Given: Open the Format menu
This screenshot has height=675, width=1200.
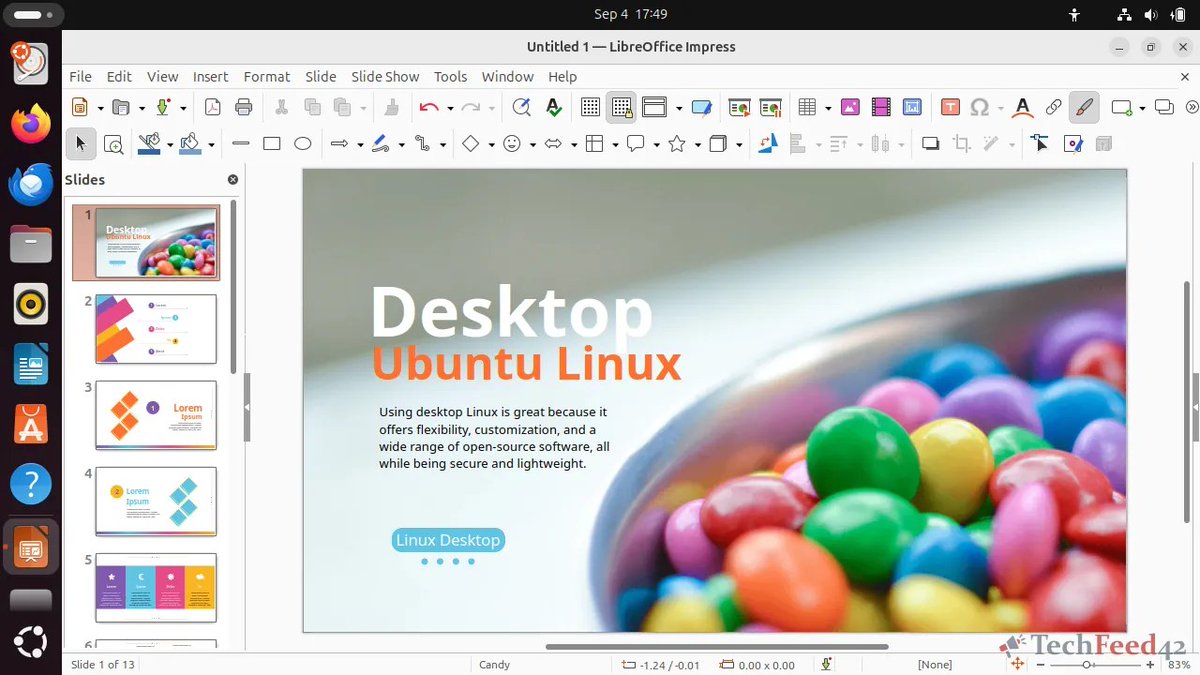Looking at the screenshot, I should (x=266, y=76).
